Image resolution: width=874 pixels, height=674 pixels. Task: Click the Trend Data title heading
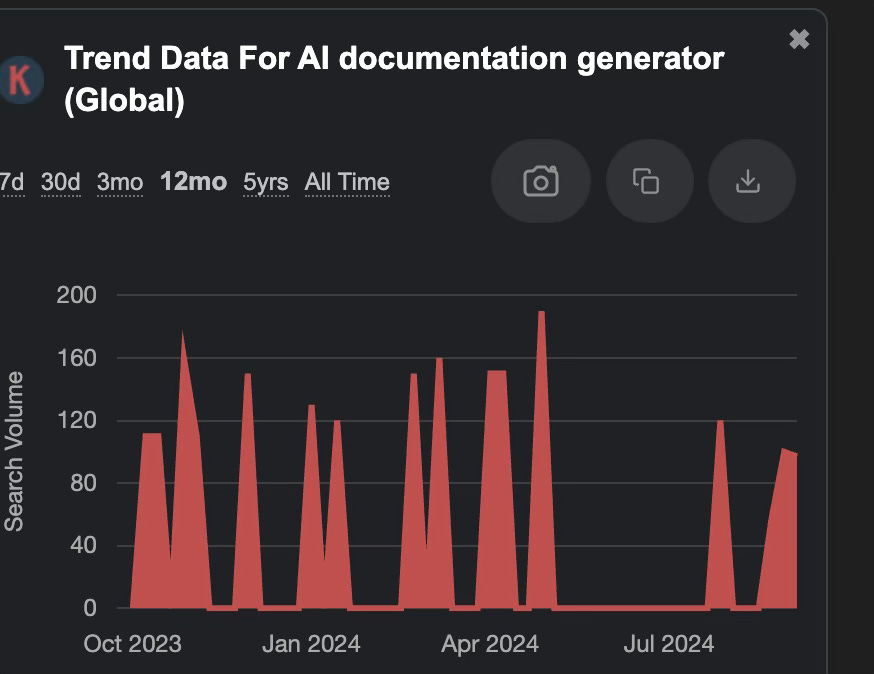tap(394, 79)
